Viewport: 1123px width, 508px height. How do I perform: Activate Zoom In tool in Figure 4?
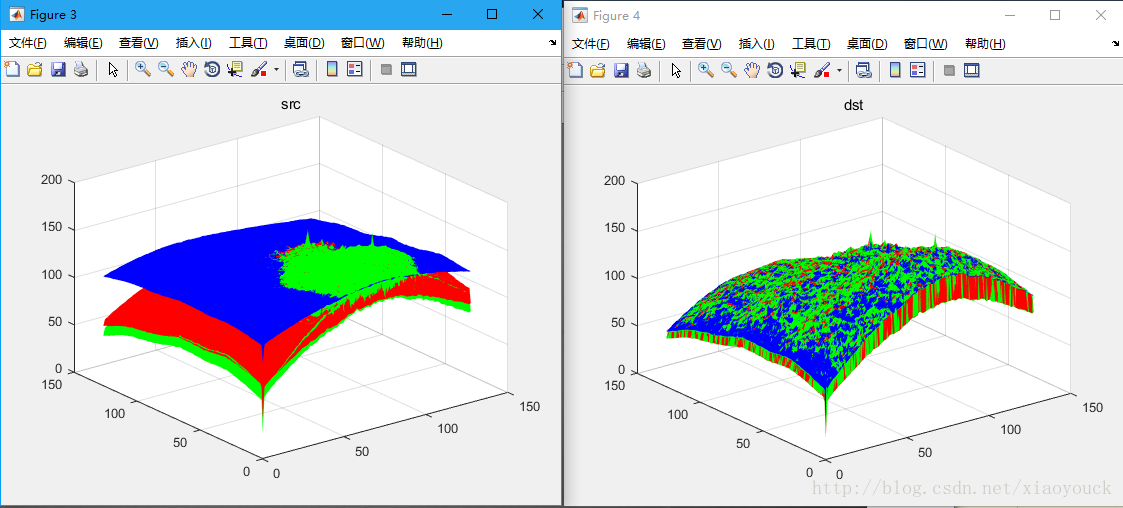click(x=706, y=70)
